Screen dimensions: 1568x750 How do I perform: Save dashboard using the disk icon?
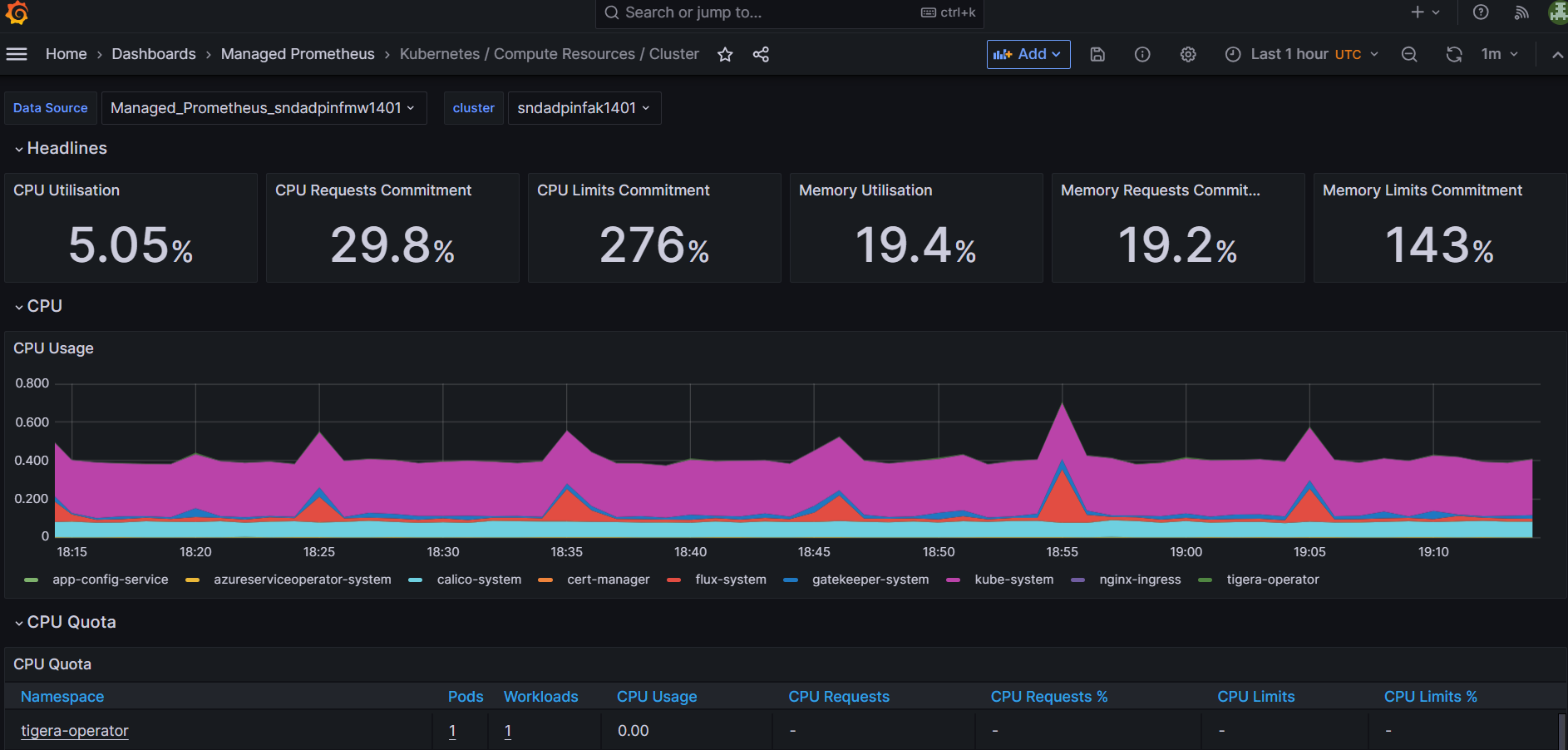(1097, 54)
